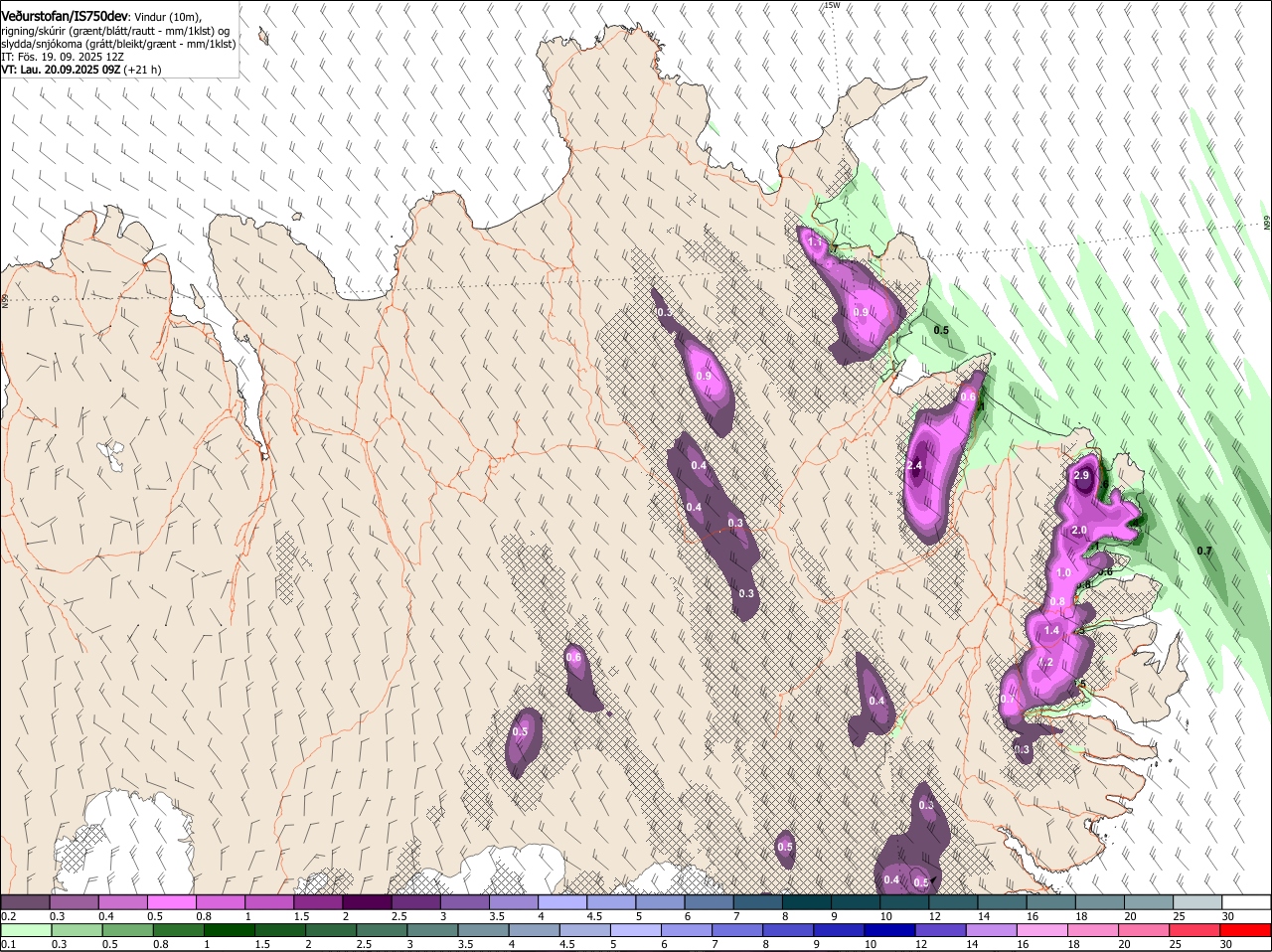Click the Veðurstofan/IS750dev title text
The height and width of the screenshot is (952, 1272).
tap(65, 15)
